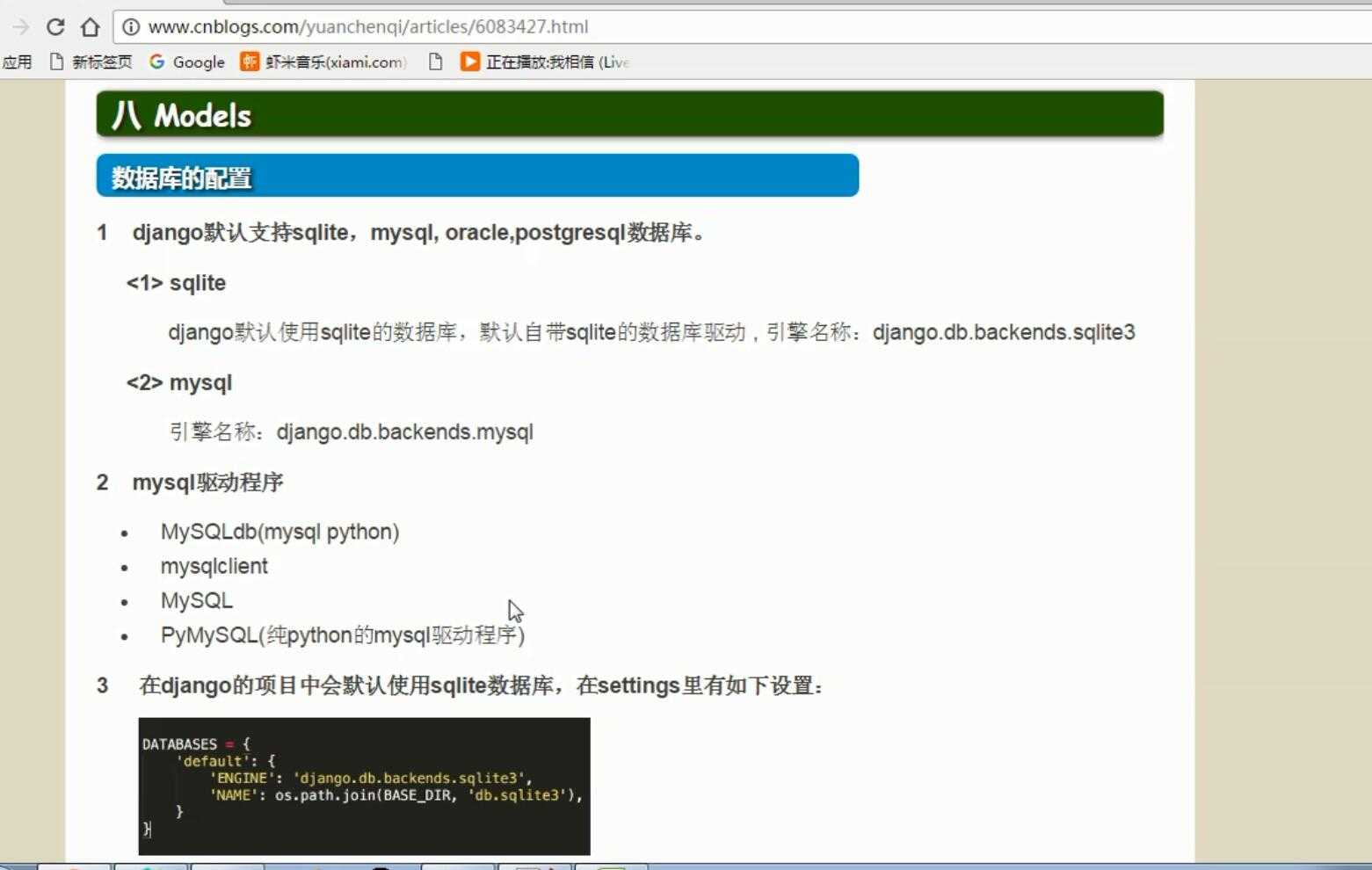1372x870 pixels.
Task: Click the 八 Models green heading
Action: 630,114
